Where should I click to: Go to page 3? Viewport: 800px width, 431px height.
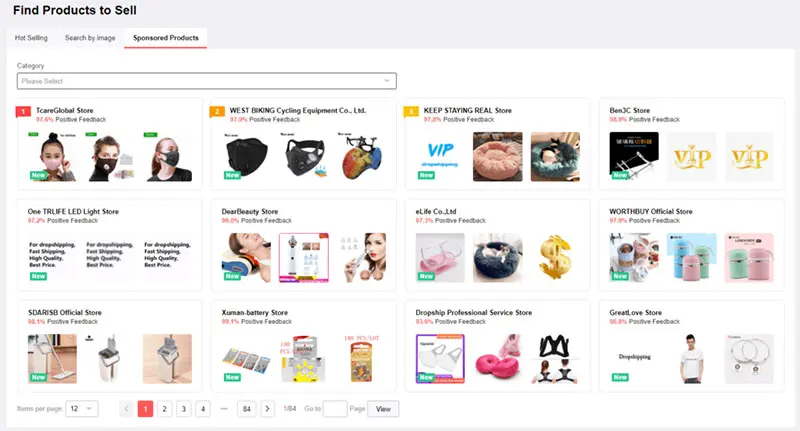pos(184,409)
